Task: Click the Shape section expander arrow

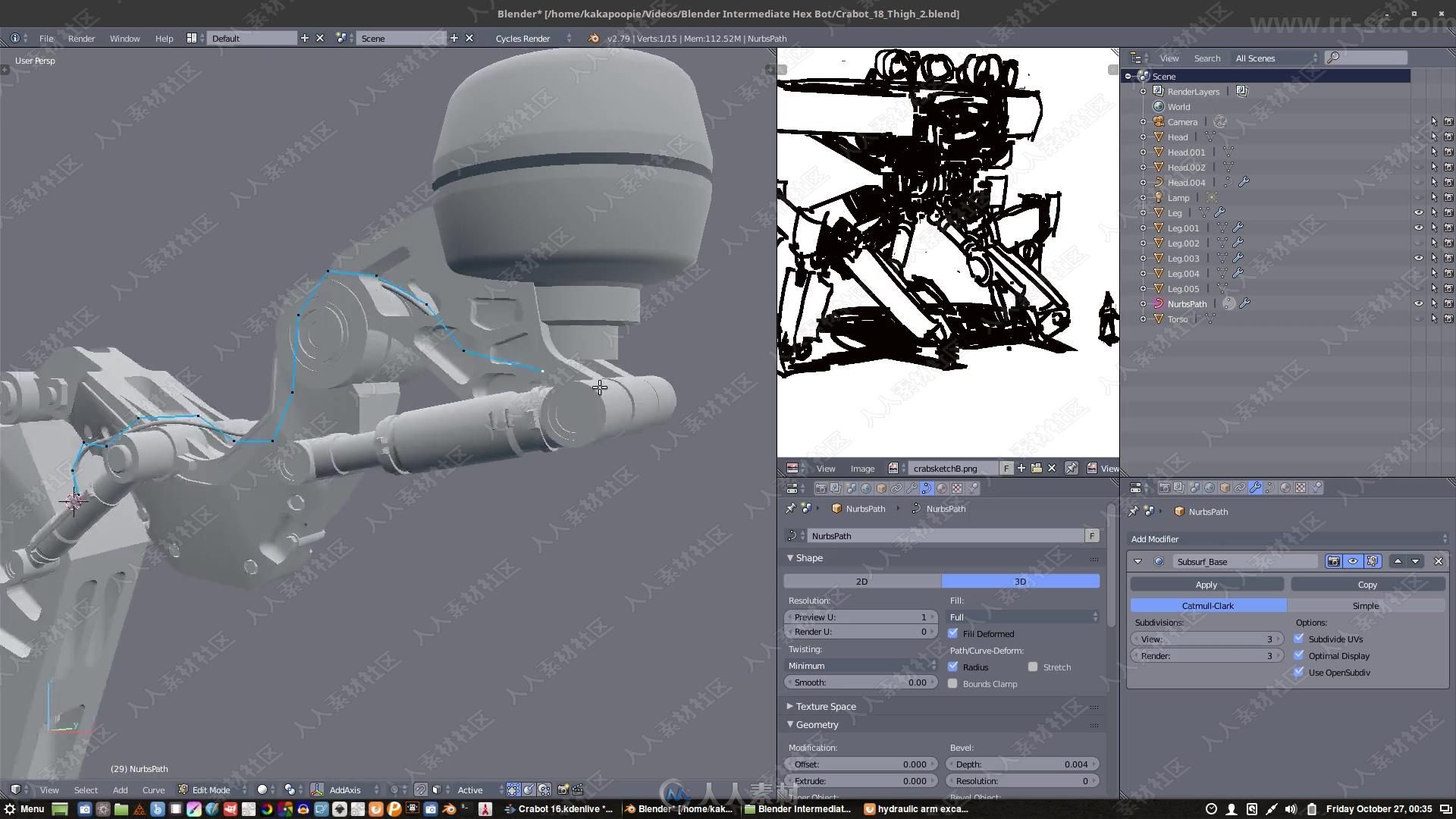Action: pos(790,557)
